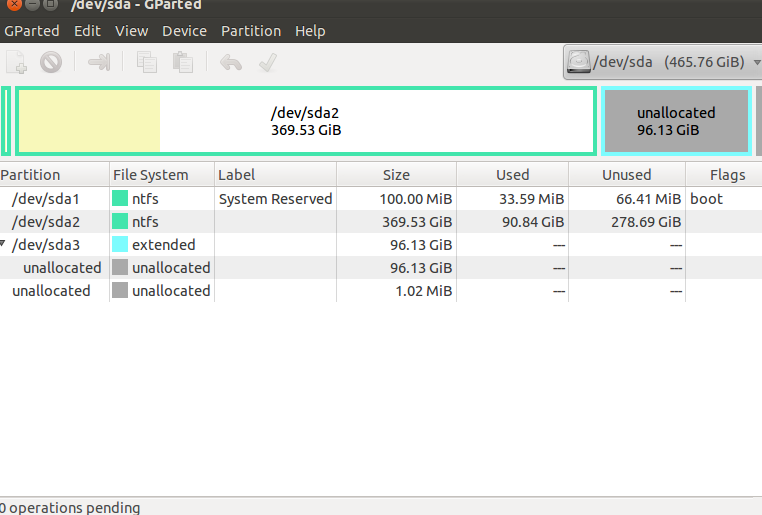This screenshot has width=762, height=515.
Task: Select the unallocated 96.13 GiB graphic block
Action: coord(676,121)
